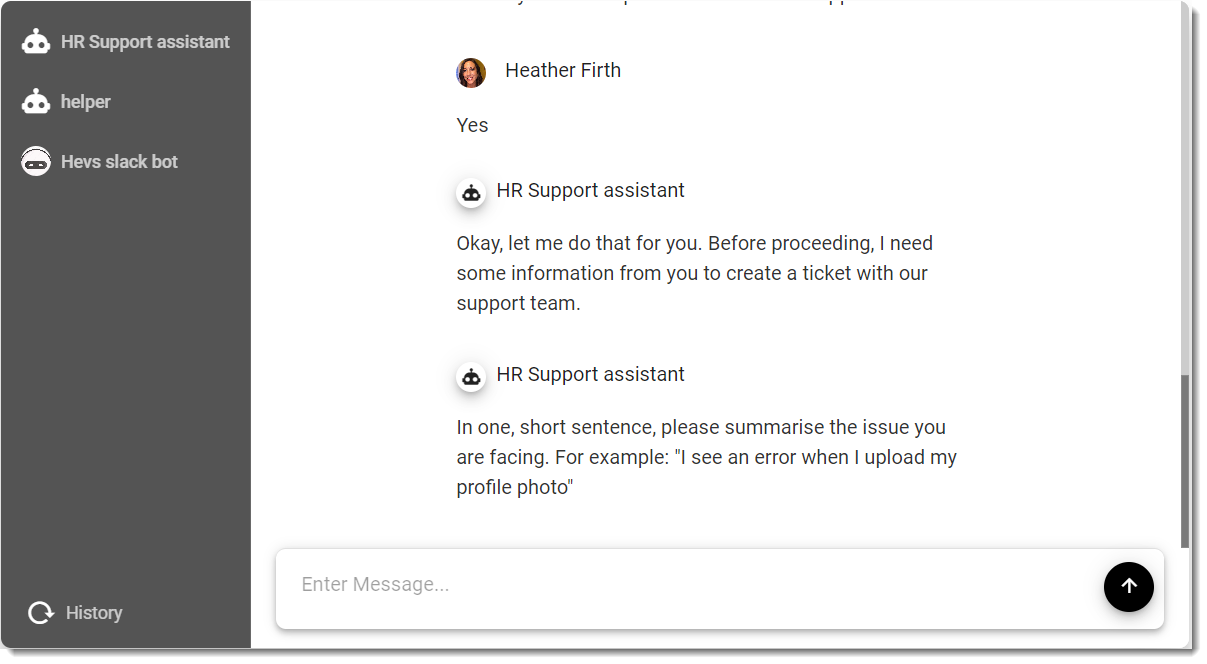1207x664 pixels.
Task: Open the helper bot via its robot icon
Action: pyautogui.click(x=36, y=101)
